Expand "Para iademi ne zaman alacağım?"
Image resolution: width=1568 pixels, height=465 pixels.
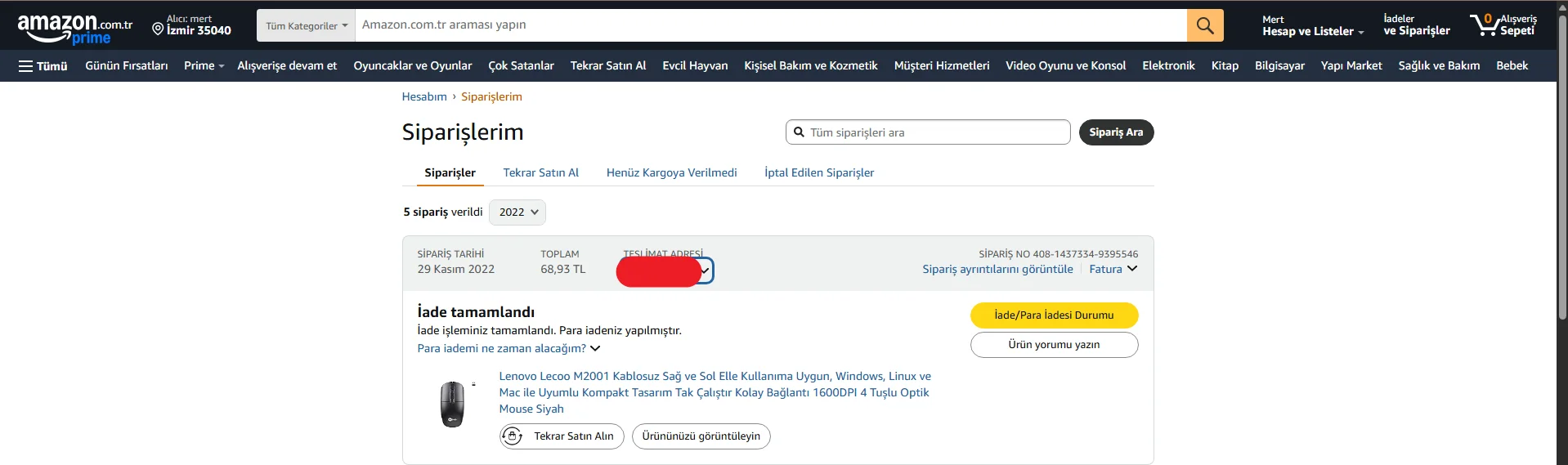coord(508,348)
